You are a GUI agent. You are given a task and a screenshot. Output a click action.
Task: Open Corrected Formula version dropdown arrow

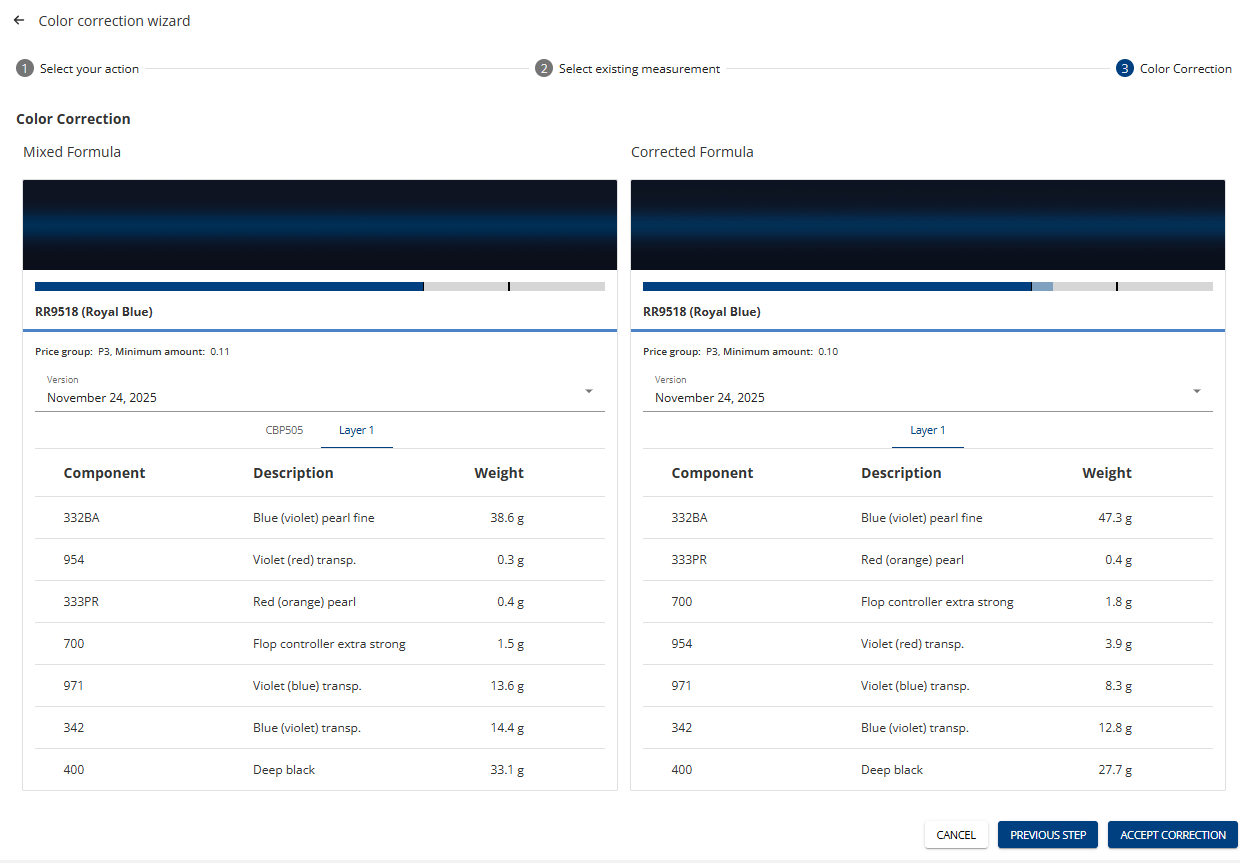[x=1197, y=391]
